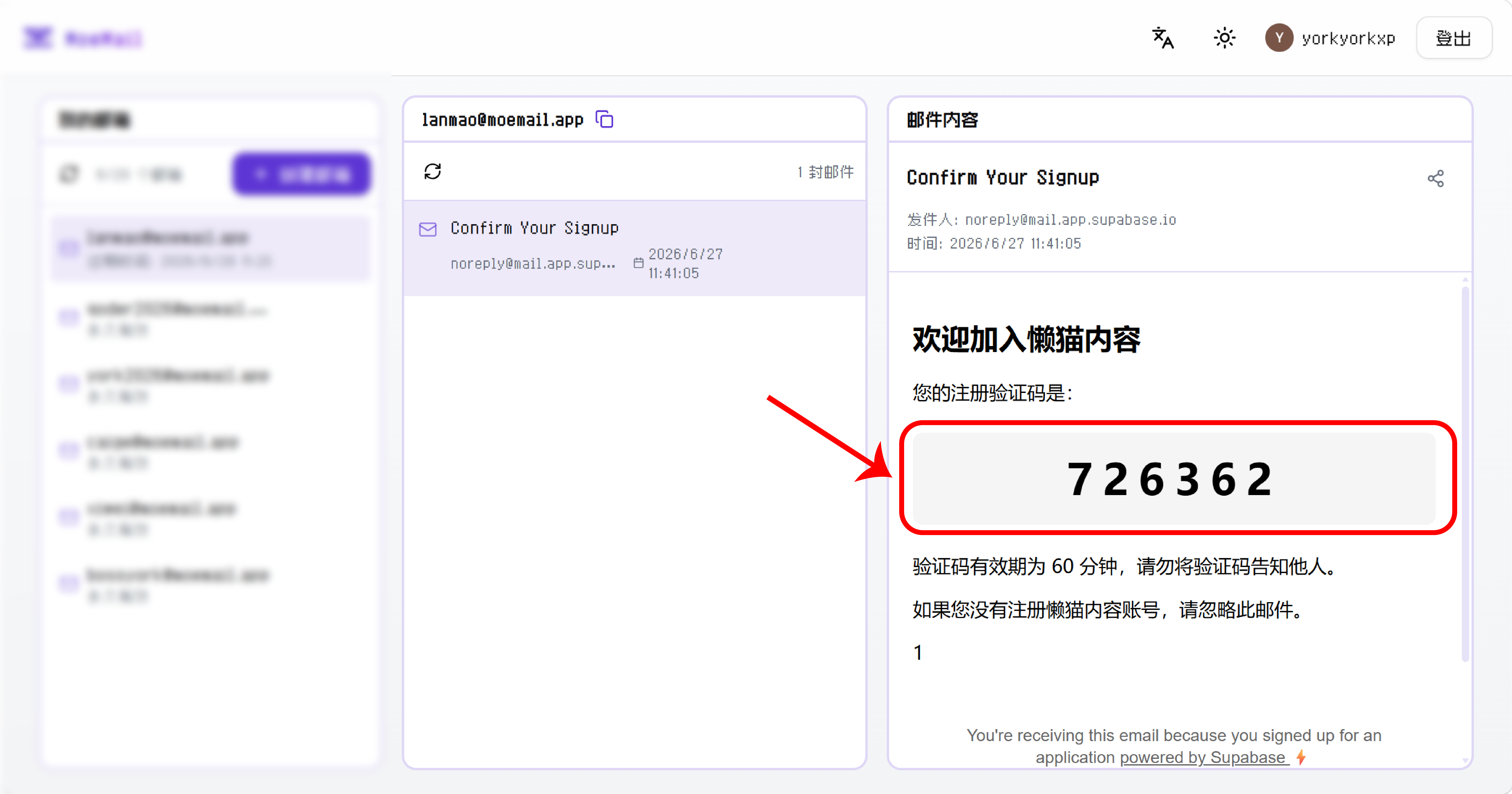
Task: Click the 1 封邮件 count label
Action: tap(825, 172)
